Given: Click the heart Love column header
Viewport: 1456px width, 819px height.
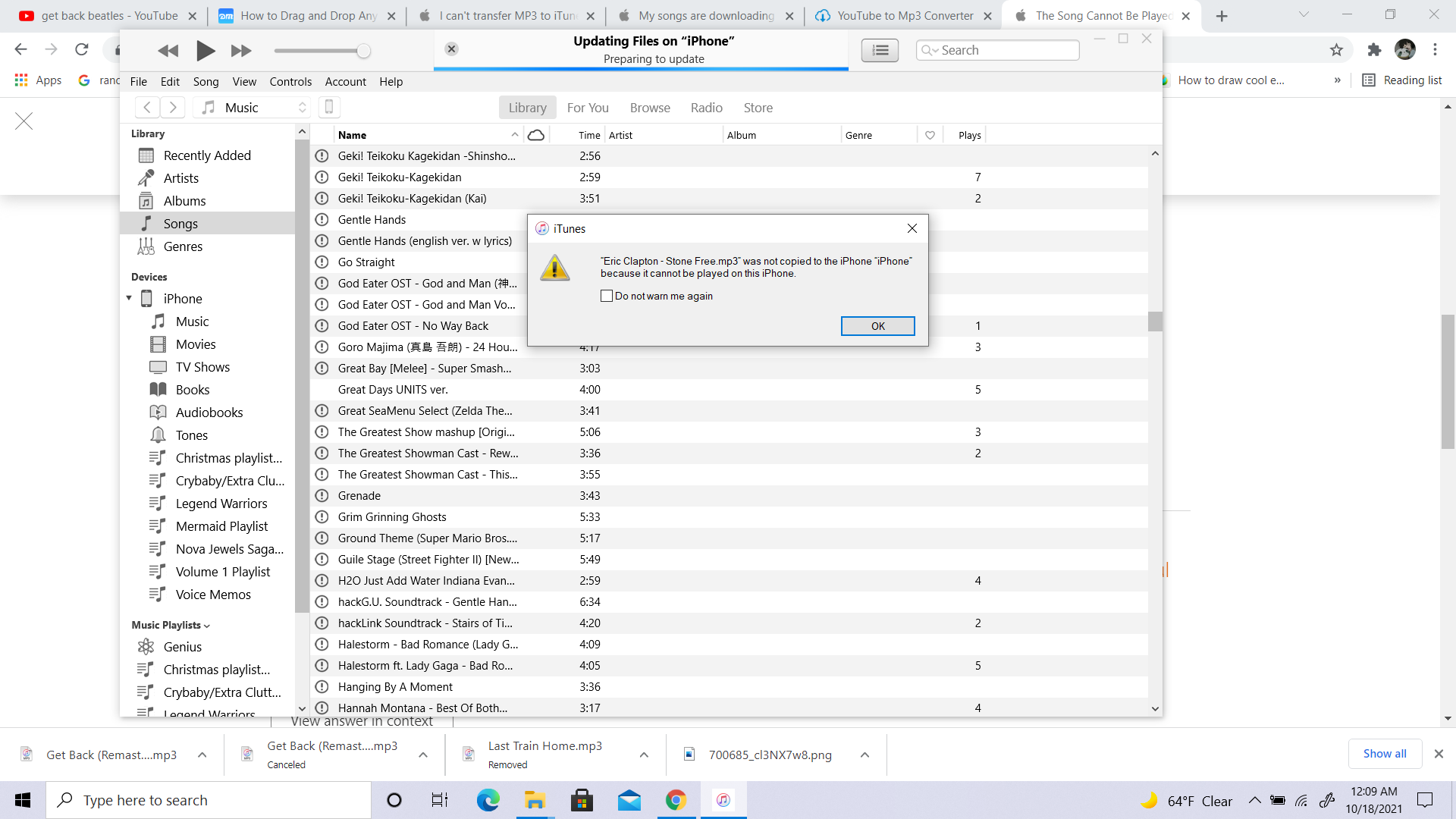Looking at the screenshot, I should click(930, 135).
